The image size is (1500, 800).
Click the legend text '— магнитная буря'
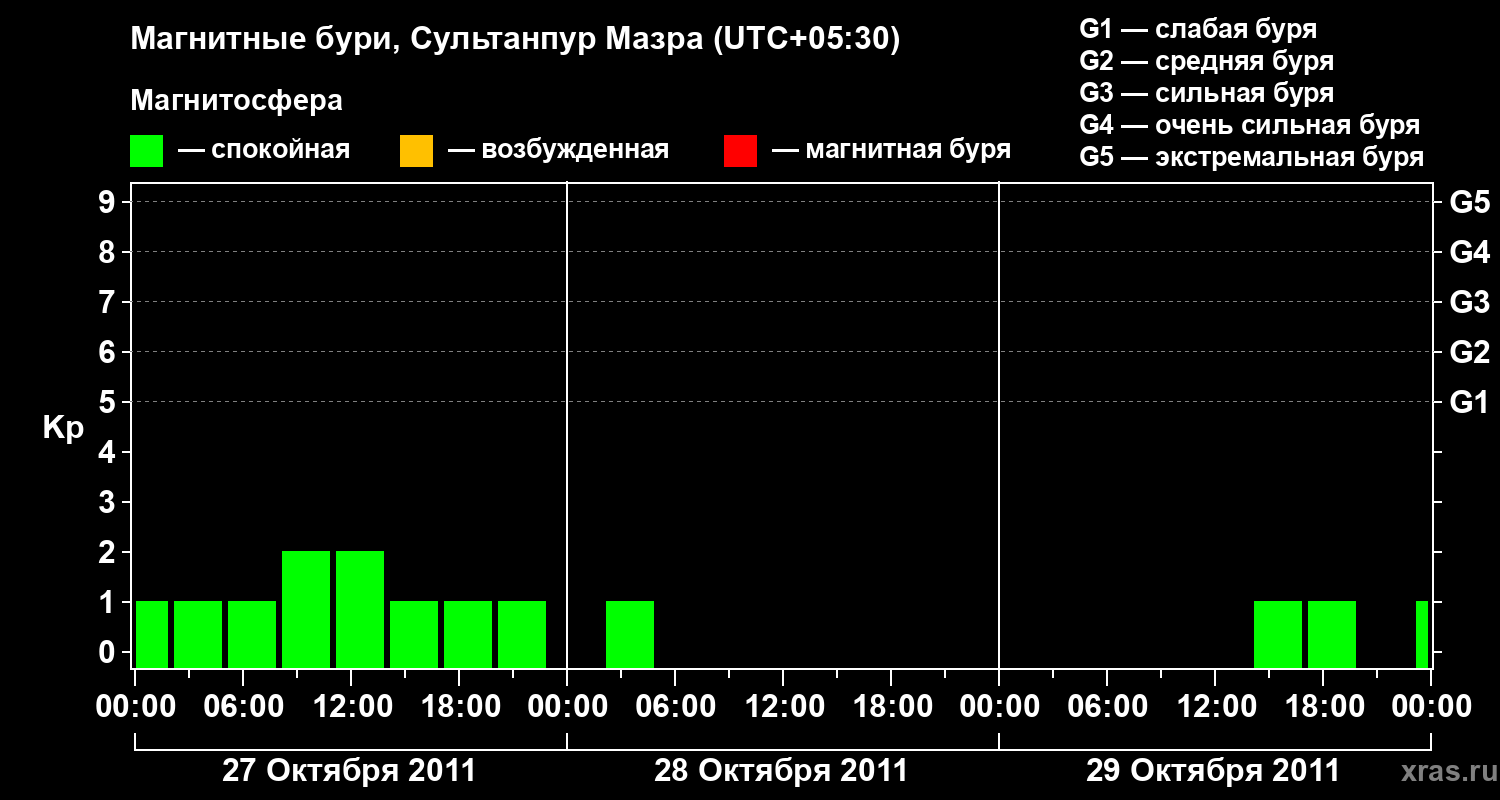coord(892,151)
